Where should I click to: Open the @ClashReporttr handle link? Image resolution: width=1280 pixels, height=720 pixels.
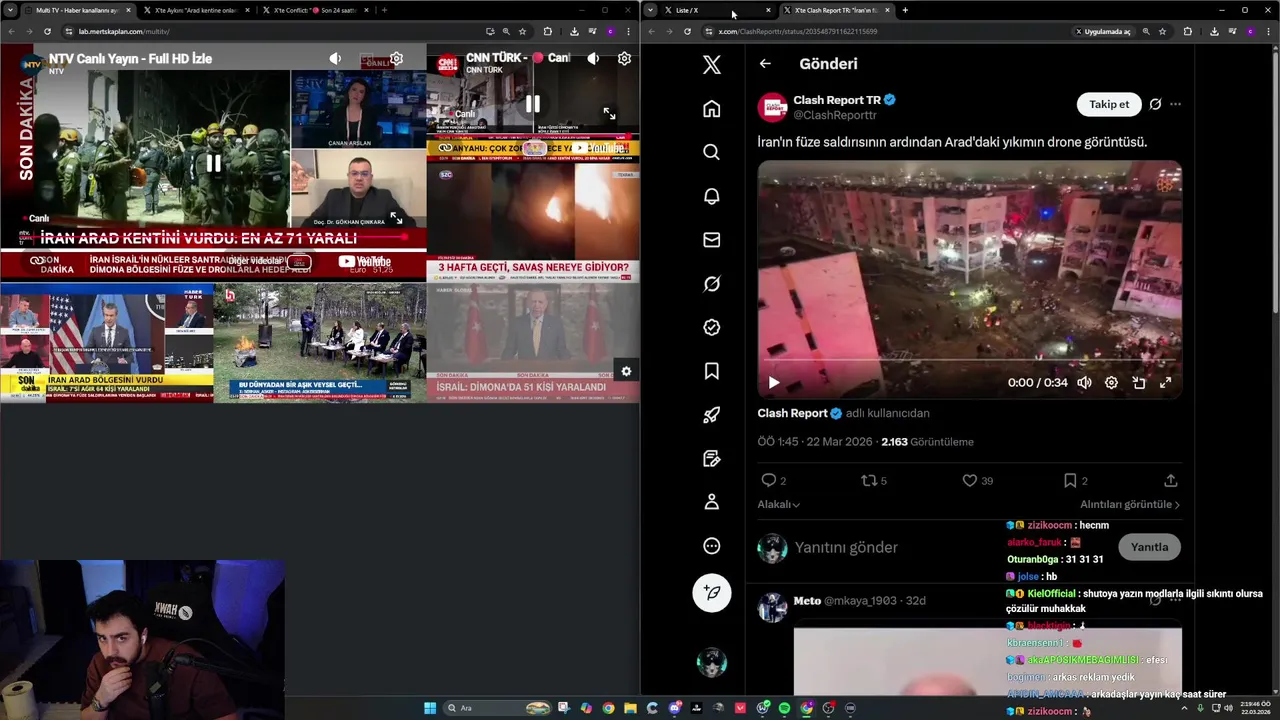click(x=835, y=116)
